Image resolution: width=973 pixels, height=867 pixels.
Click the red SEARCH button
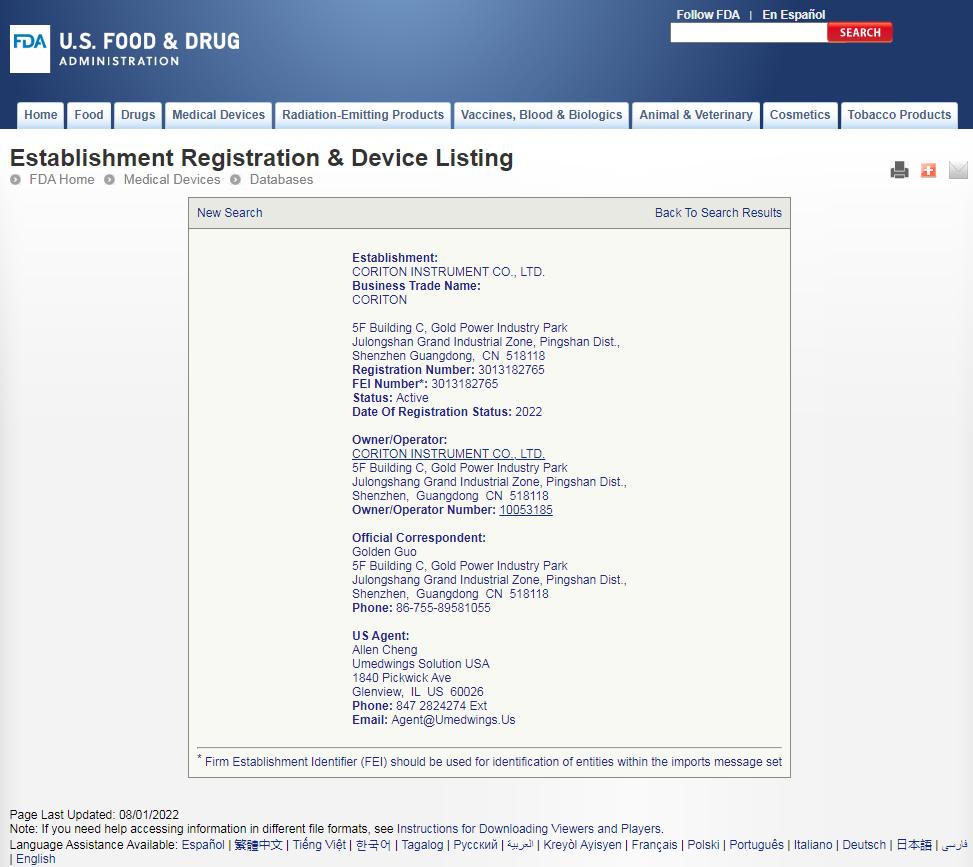click(x=860, y=33)
